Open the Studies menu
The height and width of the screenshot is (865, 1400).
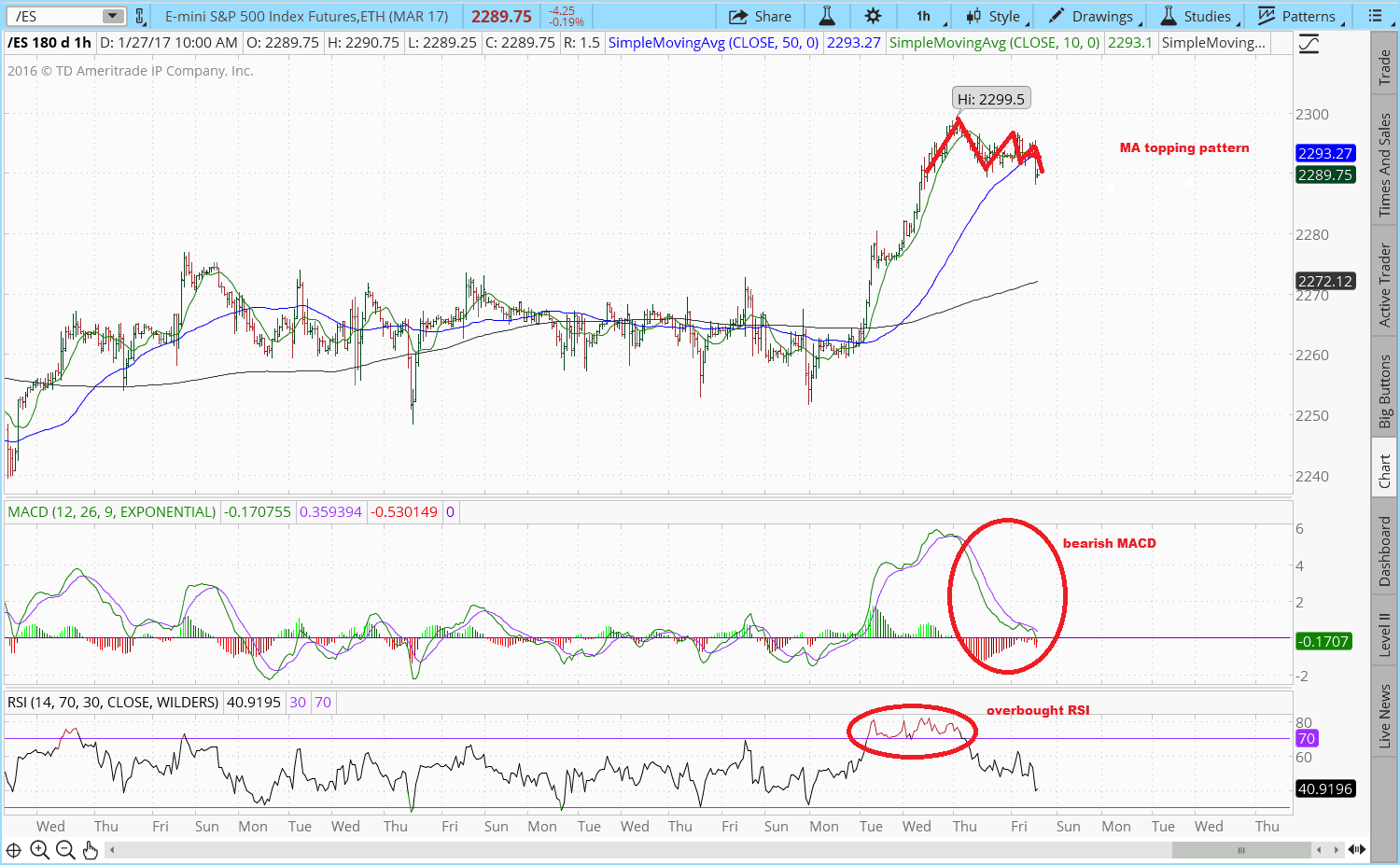tap(1197, 16)
